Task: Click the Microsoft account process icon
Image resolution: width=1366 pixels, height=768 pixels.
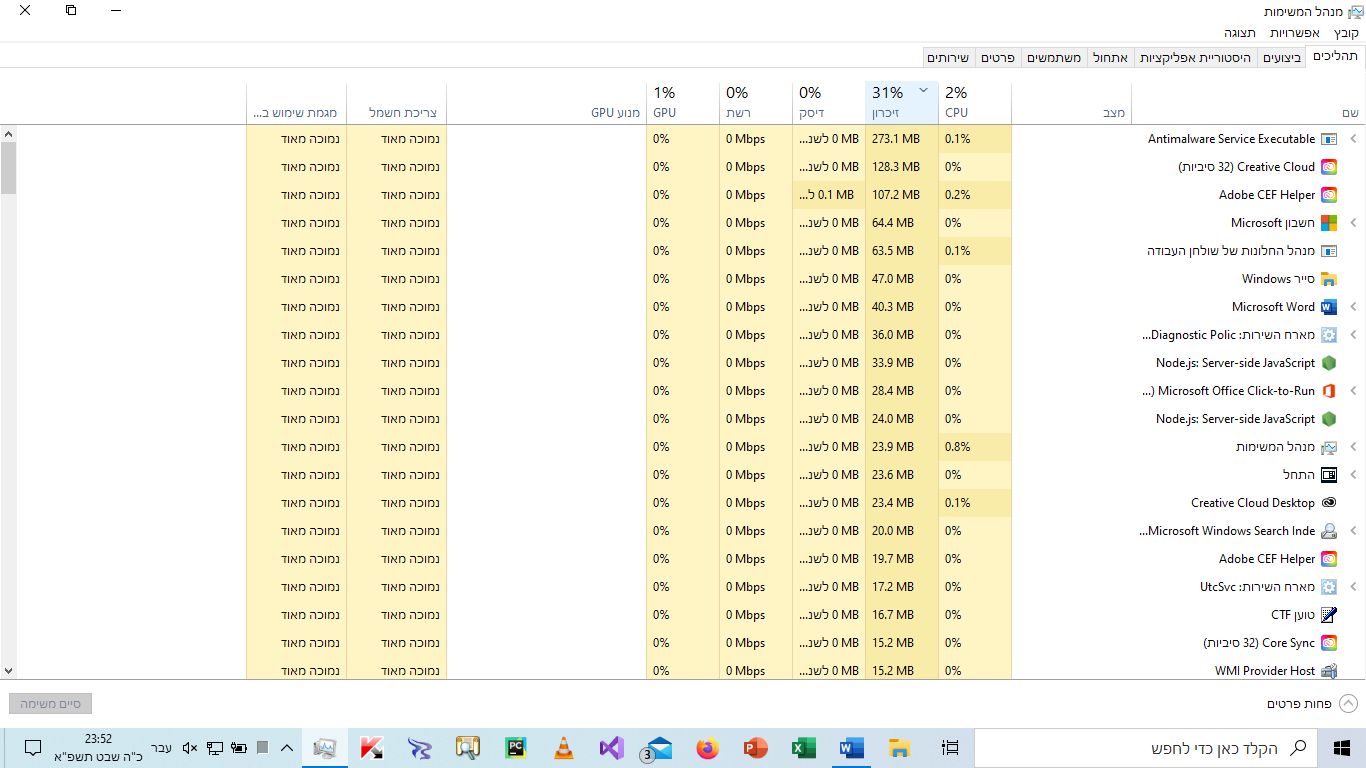Action: tap(1329, 223)
